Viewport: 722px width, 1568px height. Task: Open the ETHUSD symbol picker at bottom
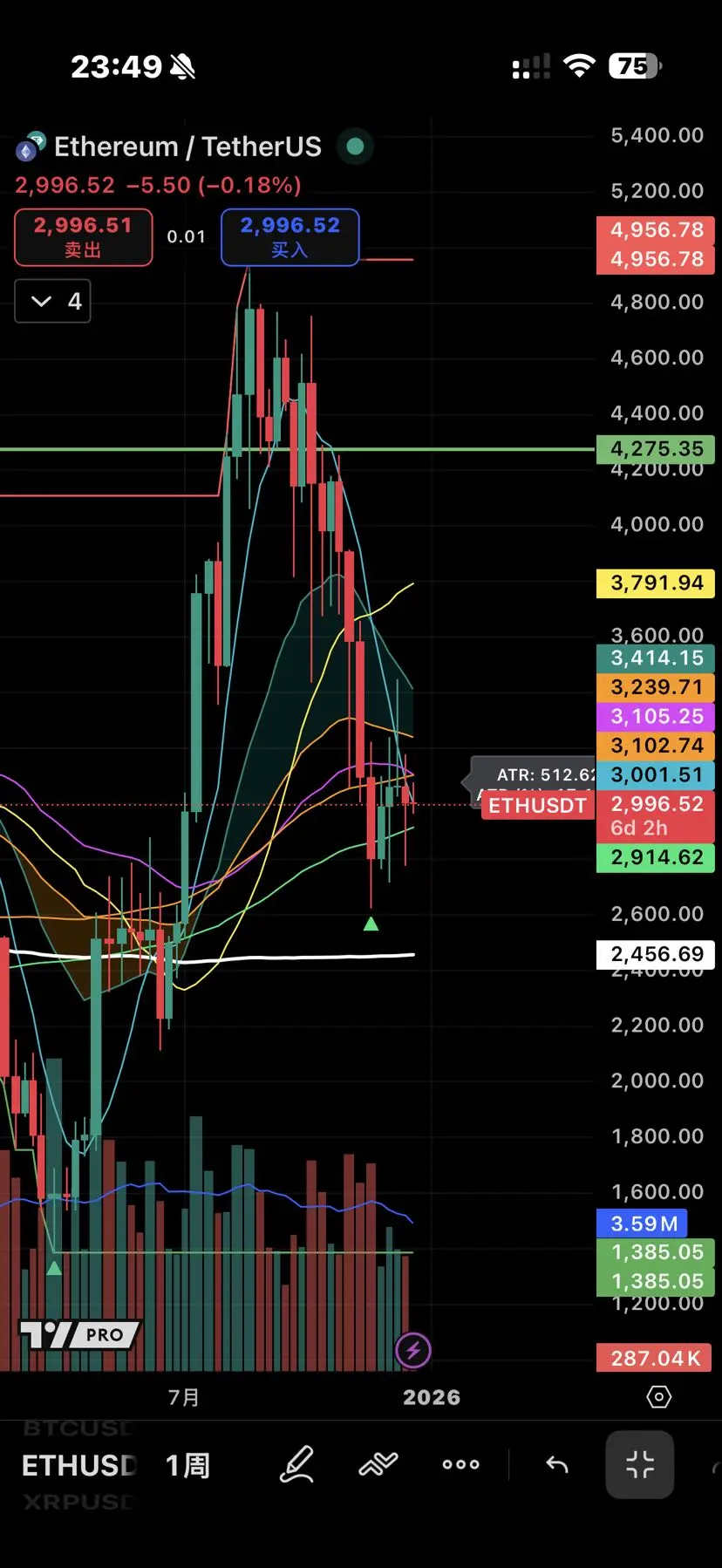[78, 1465]
